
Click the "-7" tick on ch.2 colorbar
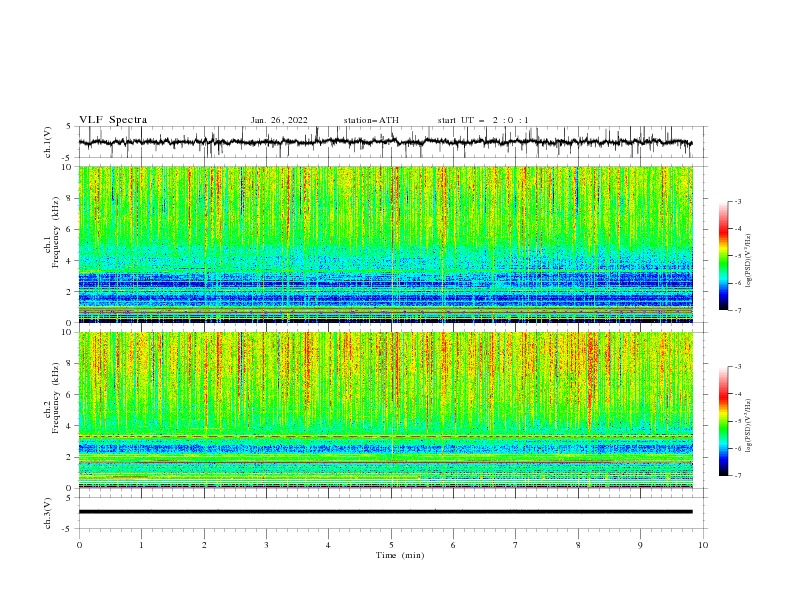tap(738, 475)
